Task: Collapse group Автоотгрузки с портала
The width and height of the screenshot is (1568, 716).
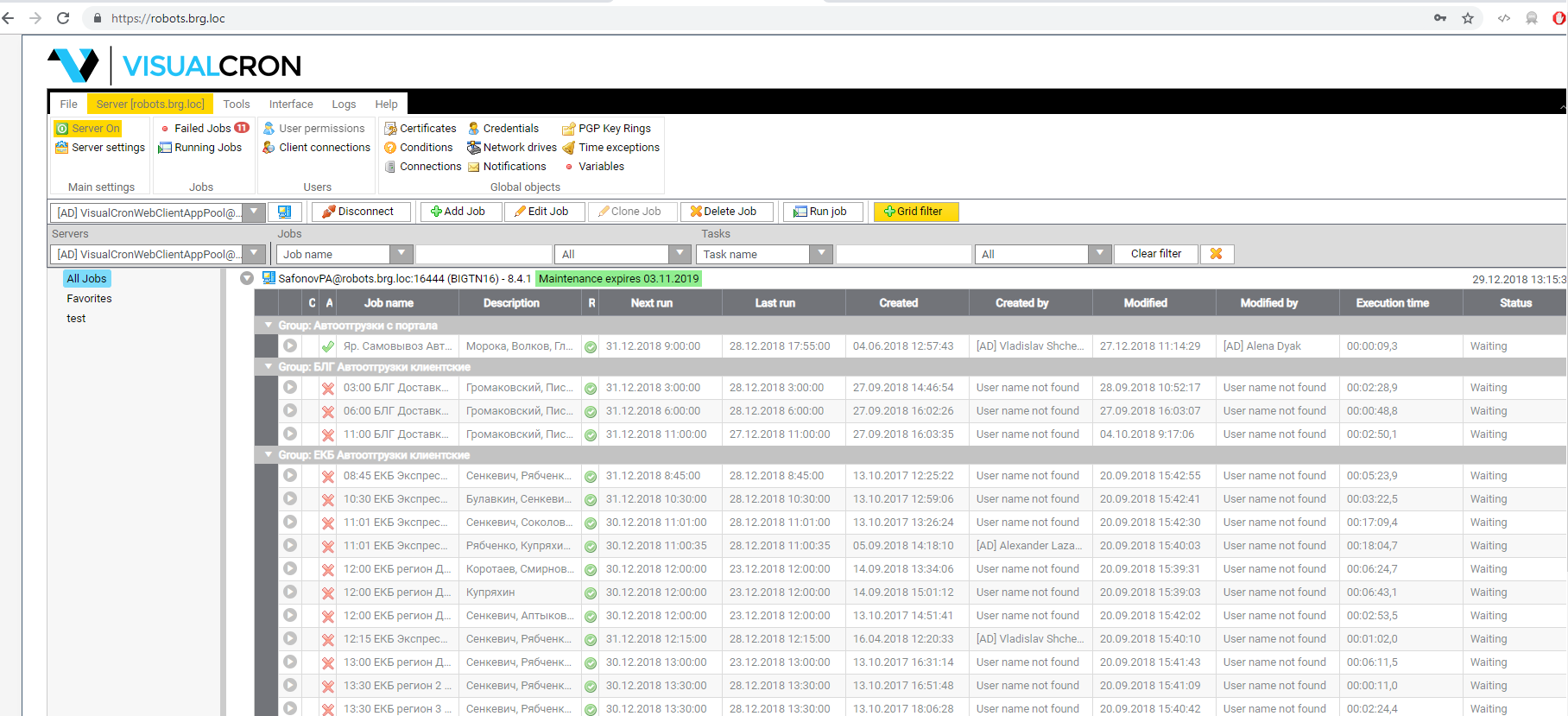Action: [269, 326]
